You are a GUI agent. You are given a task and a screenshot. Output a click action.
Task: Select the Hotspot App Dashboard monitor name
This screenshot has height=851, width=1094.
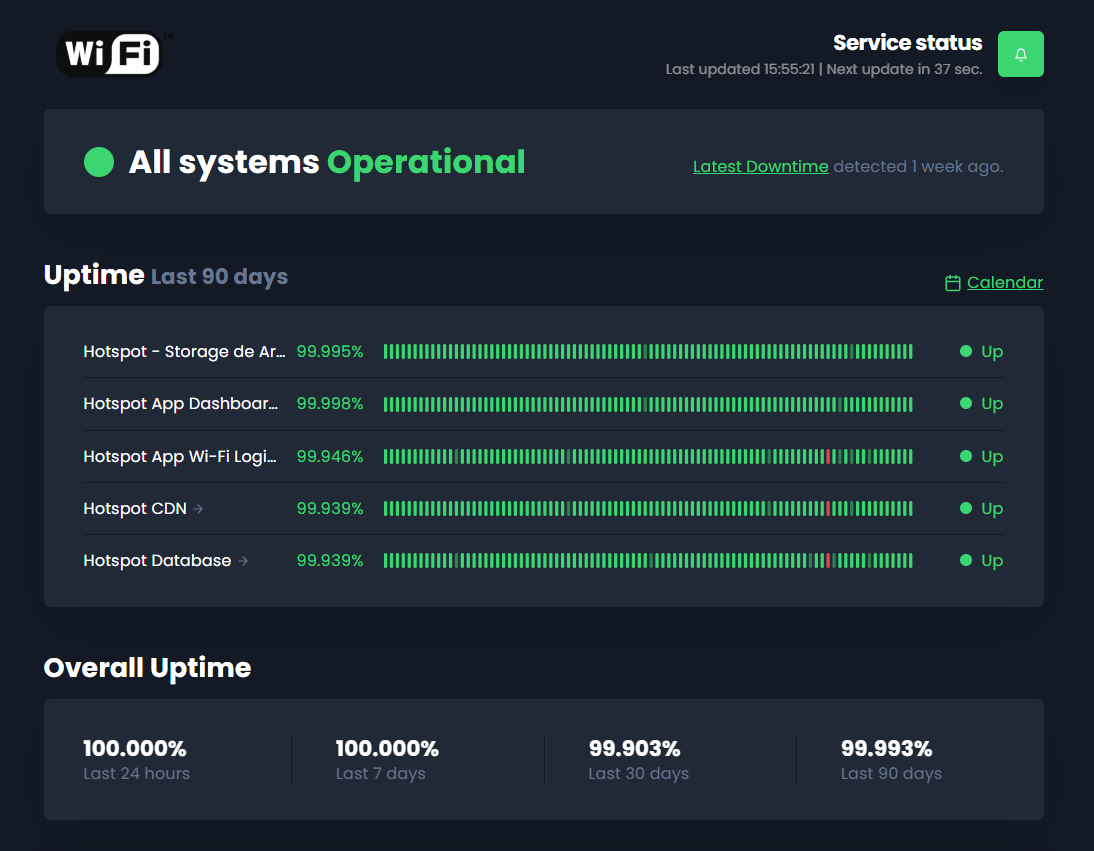181,404
